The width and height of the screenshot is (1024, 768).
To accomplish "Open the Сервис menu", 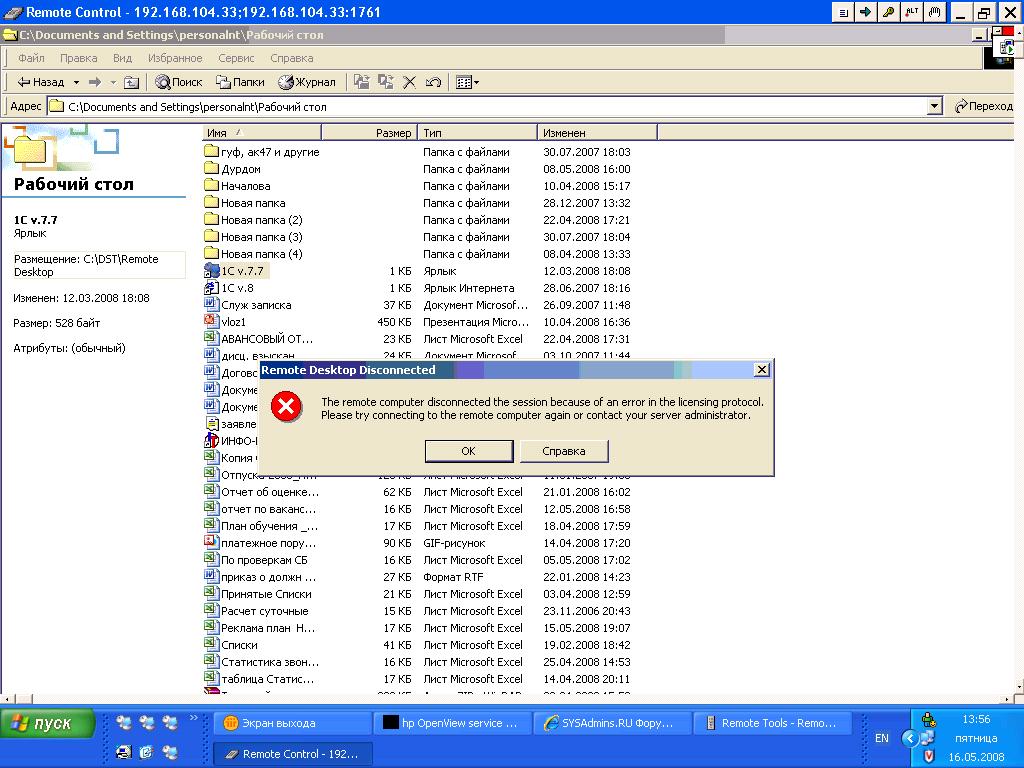I will coord(236,58).
